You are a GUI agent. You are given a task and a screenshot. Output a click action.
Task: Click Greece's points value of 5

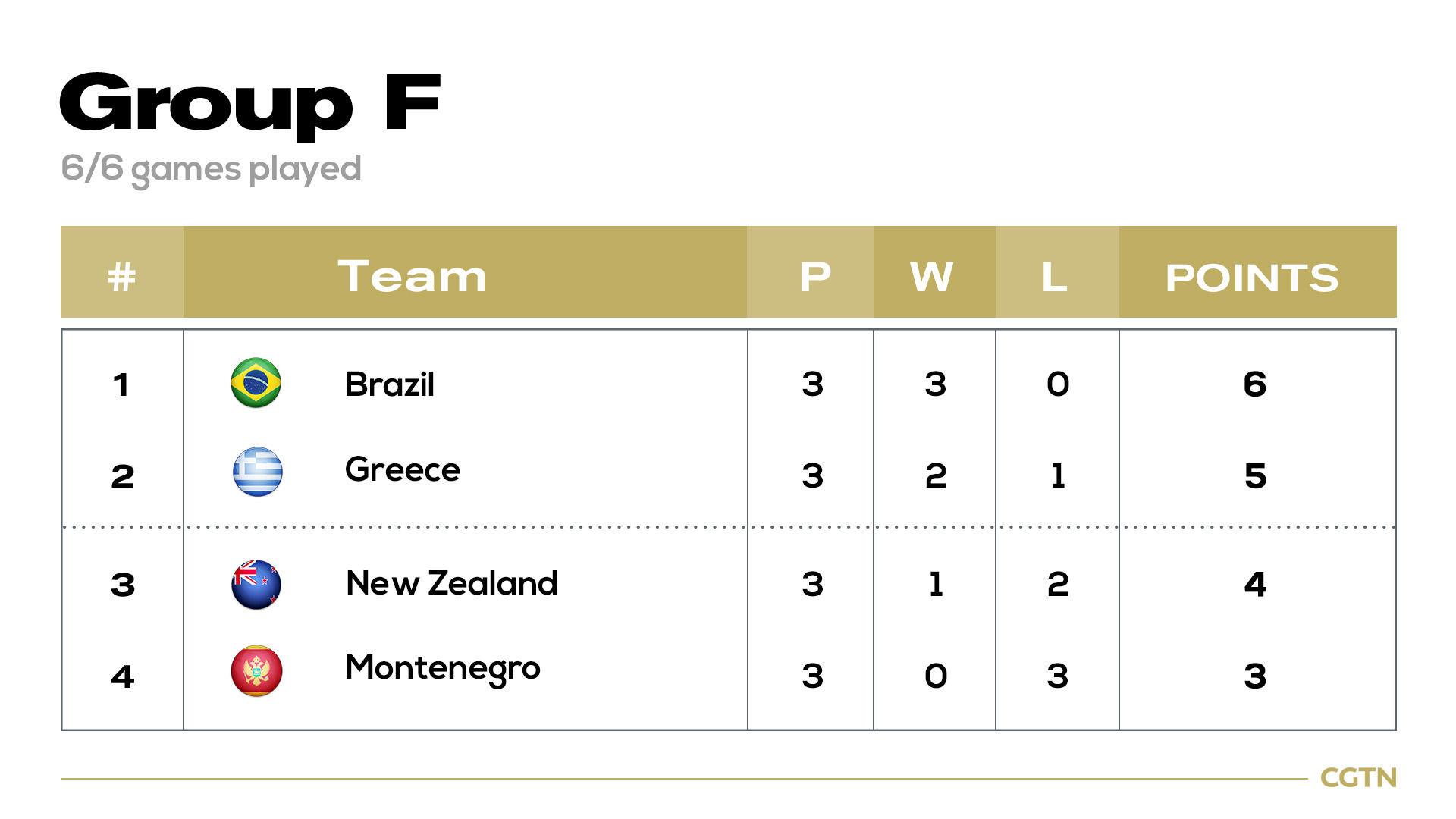(1256, 475)
